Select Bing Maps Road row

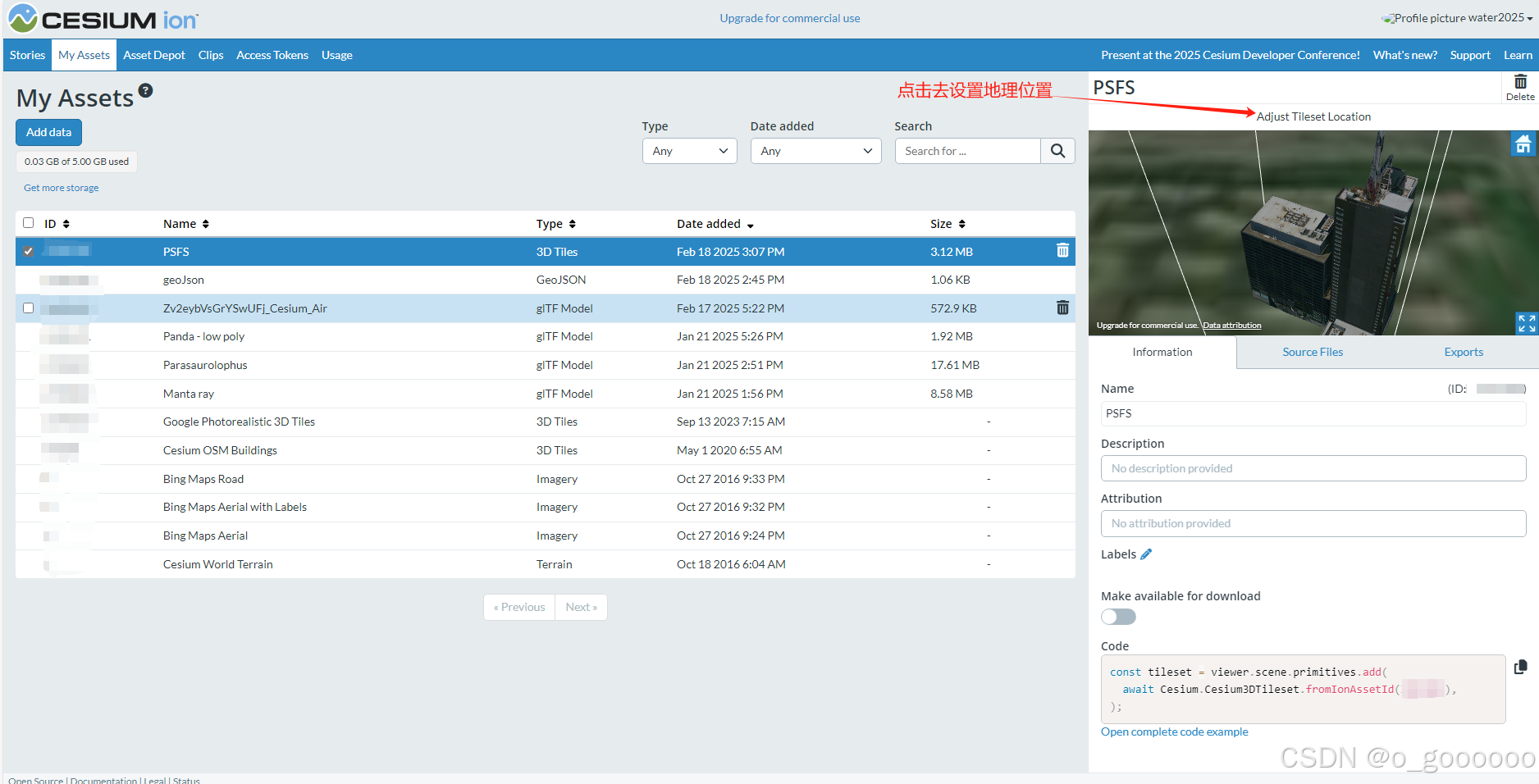coord(545,479)
